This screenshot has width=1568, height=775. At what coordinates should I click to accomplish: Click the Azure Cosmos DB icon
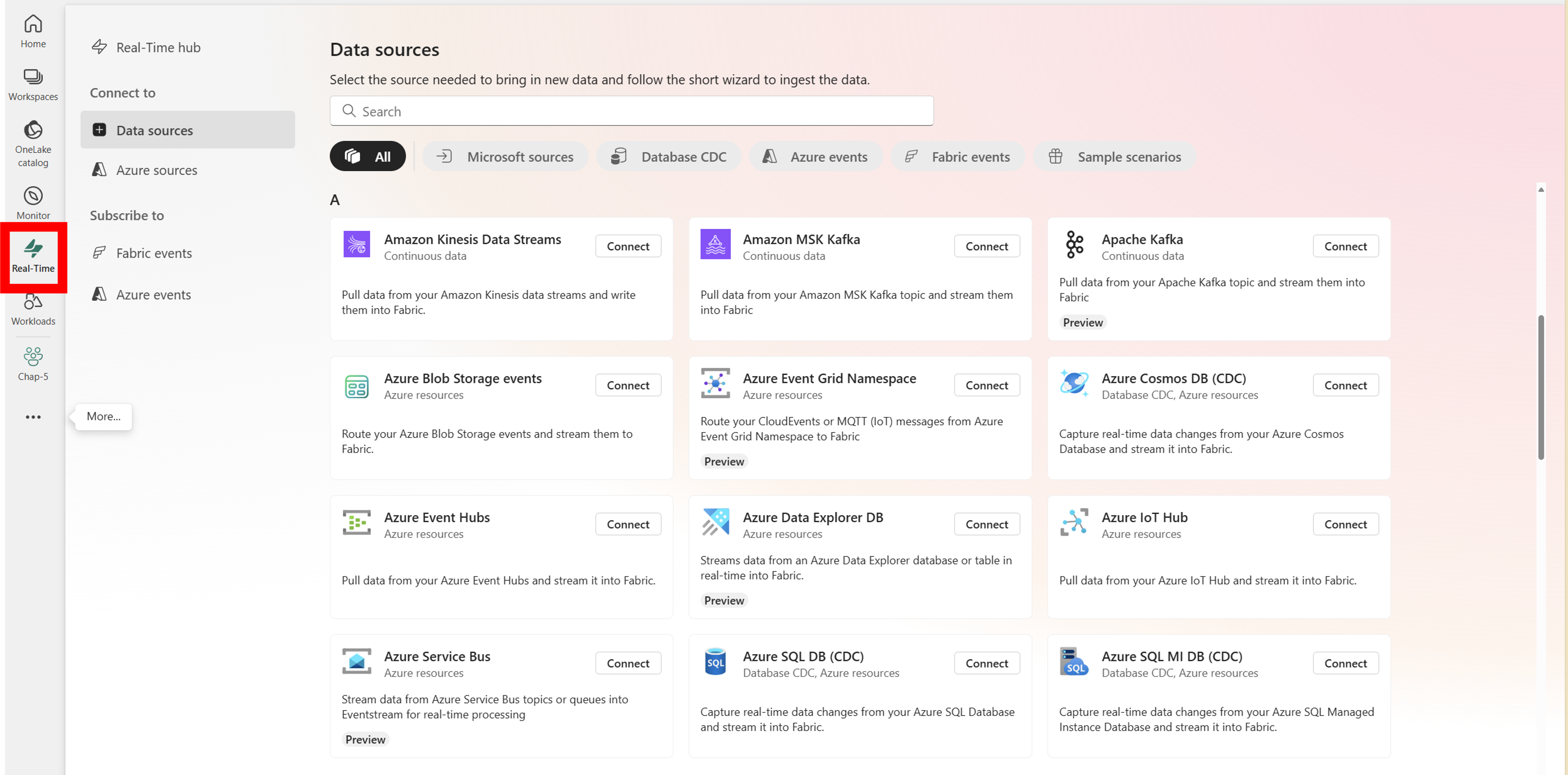pyautogui.click(x=1074, y=383)
